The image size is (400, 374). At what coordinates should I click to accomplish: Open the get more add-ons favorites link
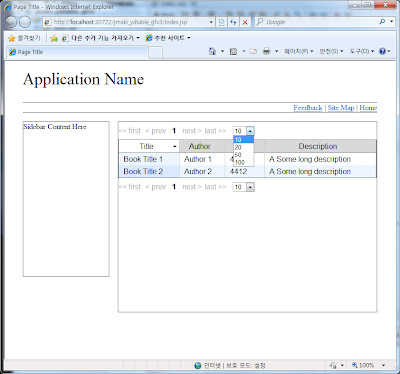pyautogui.click(x=101, y=38)
